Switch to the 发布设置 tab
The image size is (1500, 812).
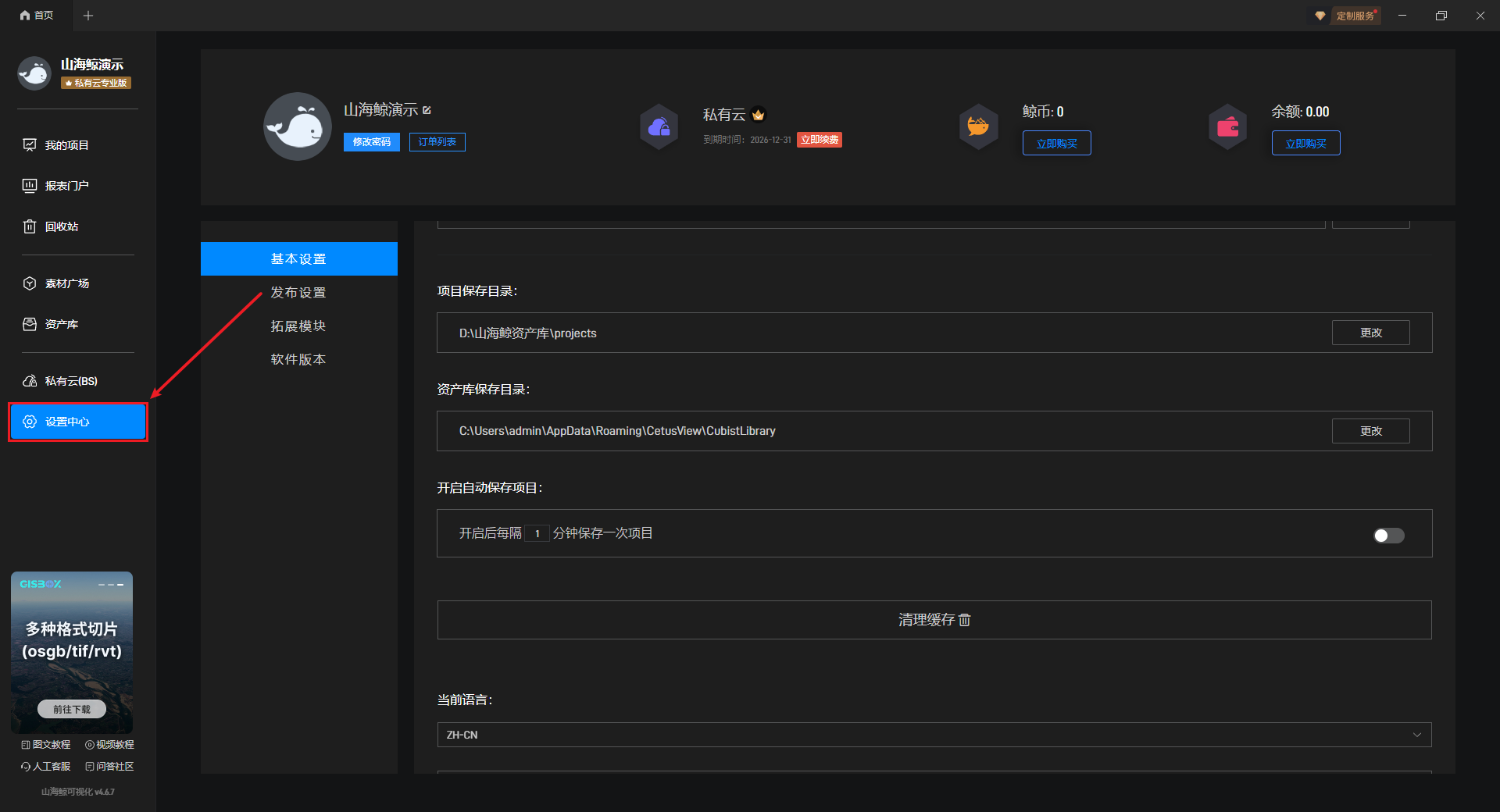(298, 293)
